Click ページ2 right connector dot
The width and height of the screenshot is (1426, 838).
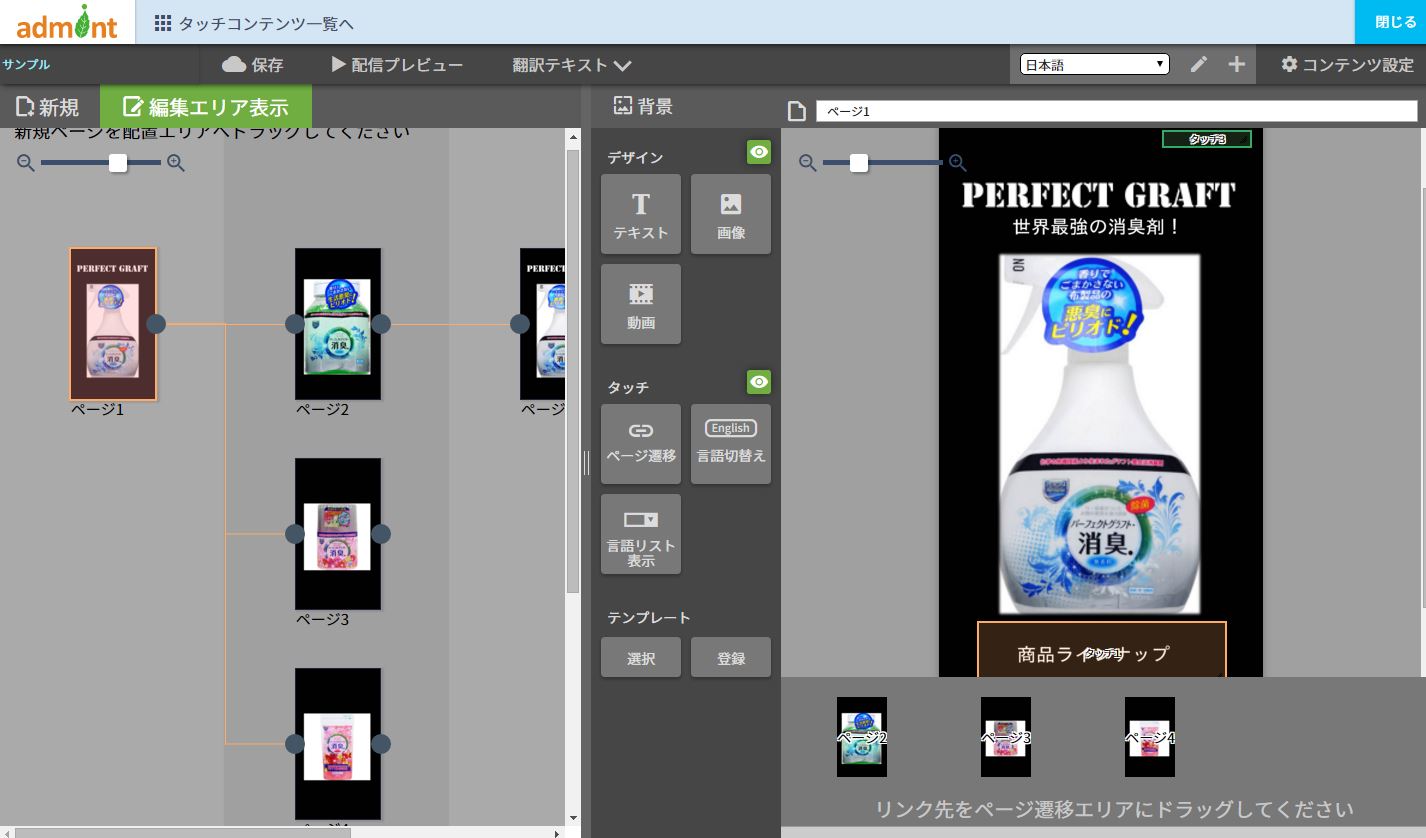point(381,324)
